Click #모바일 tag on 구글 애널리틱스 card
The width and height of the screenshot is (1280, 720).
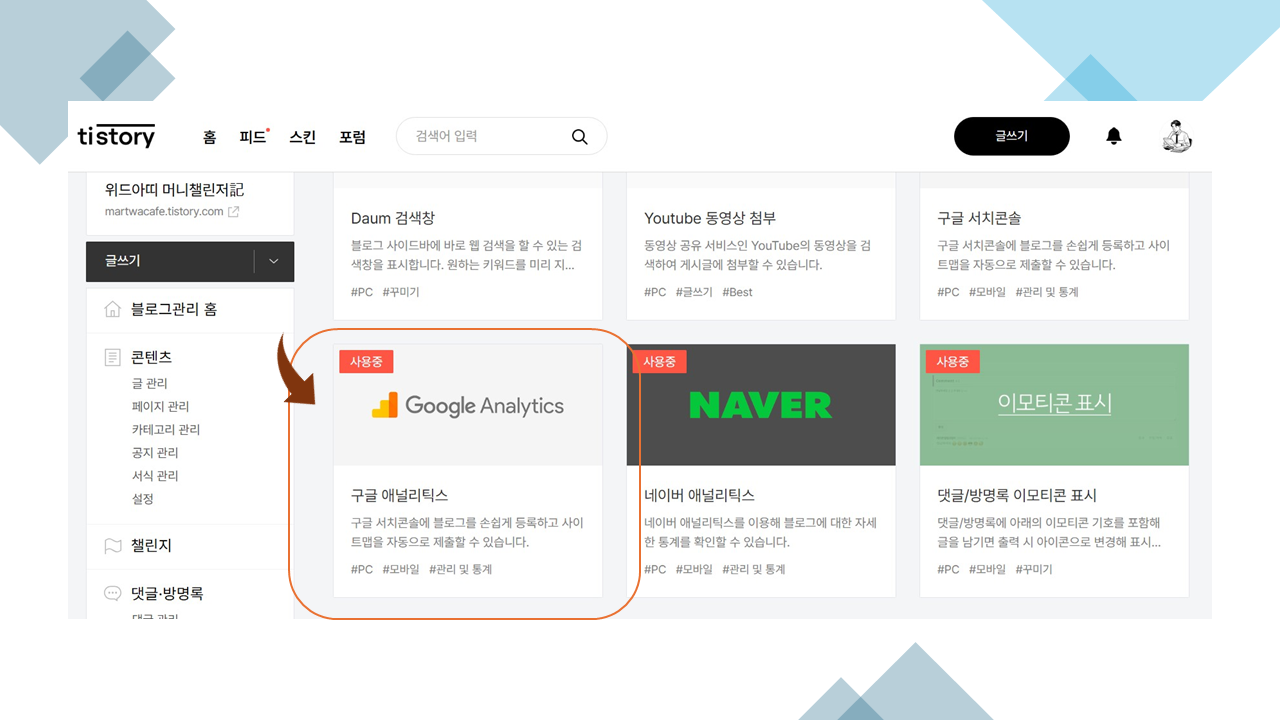coord(401,569)
